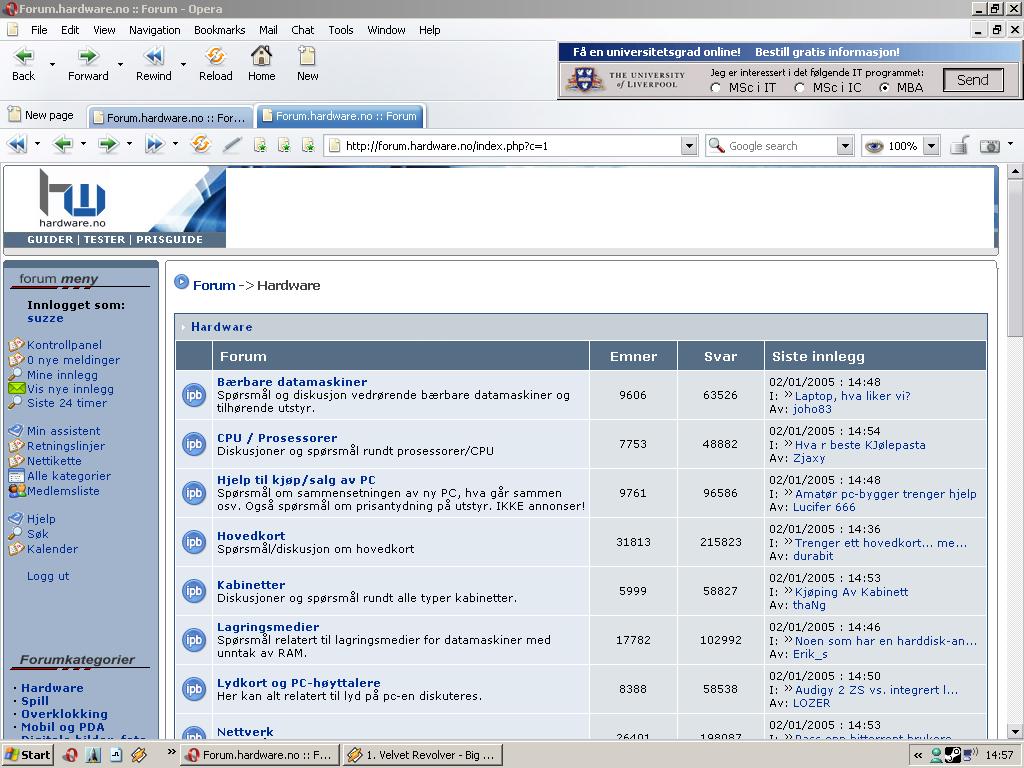Click the volume icon in system tray
The height and width of the screenshot is (768, 1024).
[971, 755]
